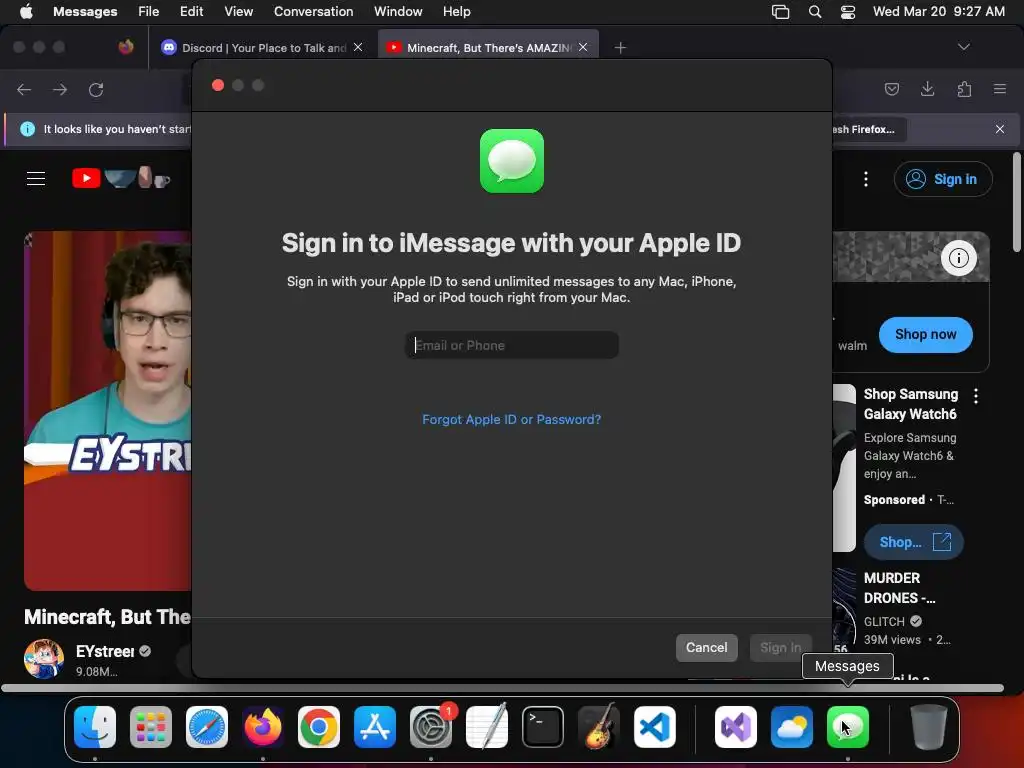1024x768 pixels.
Task: Click the Sign In button in iMessage
Action: tap(780, 648)
